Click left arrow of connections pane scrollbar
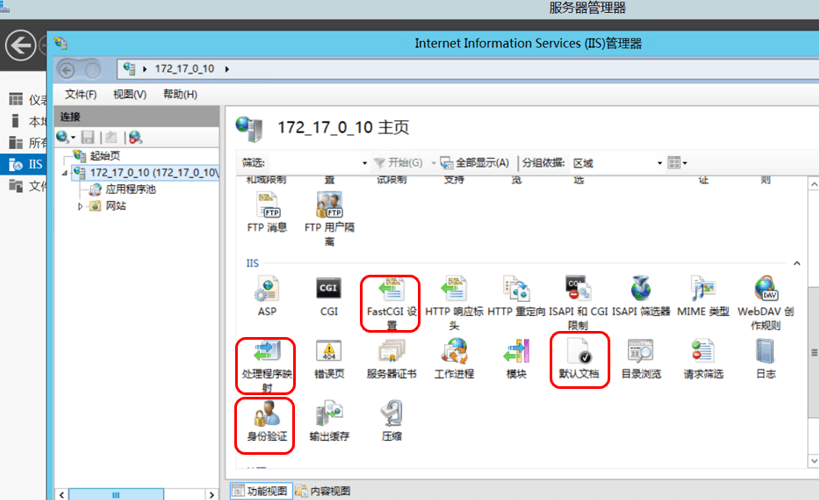 (x=62, y=494)
